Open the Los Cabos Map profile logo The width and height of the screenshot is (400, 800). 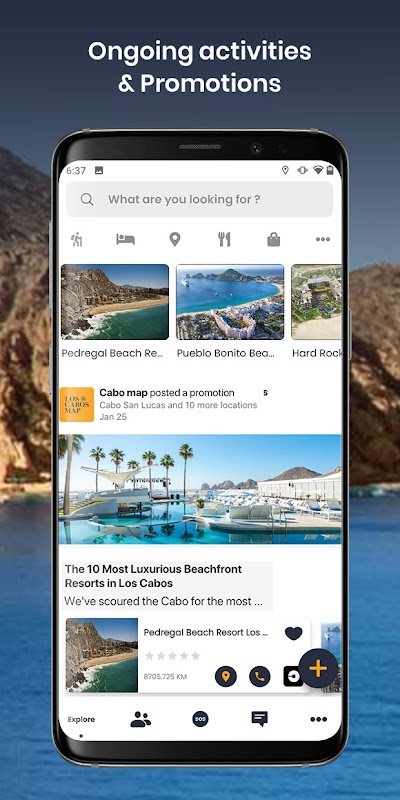77,405
